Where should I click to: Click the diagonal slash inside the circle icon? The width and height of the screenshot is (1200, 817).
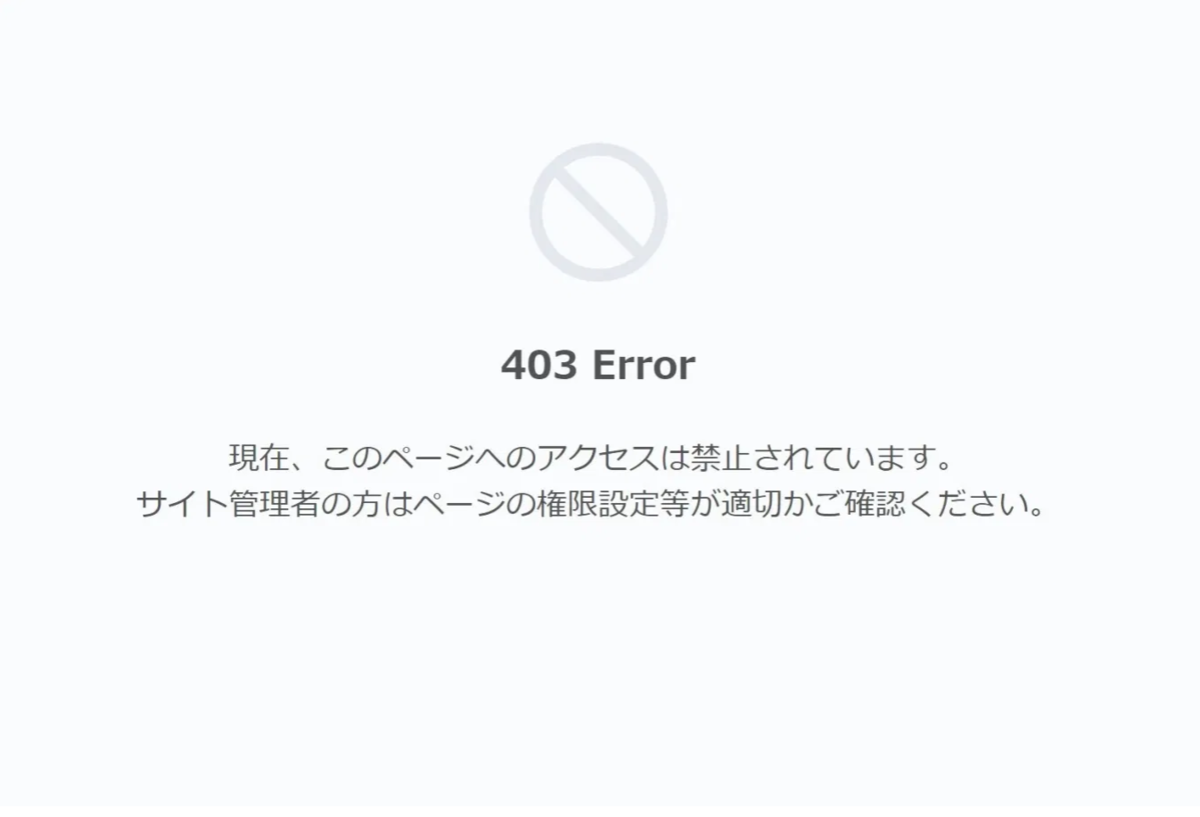coord(598,212)
